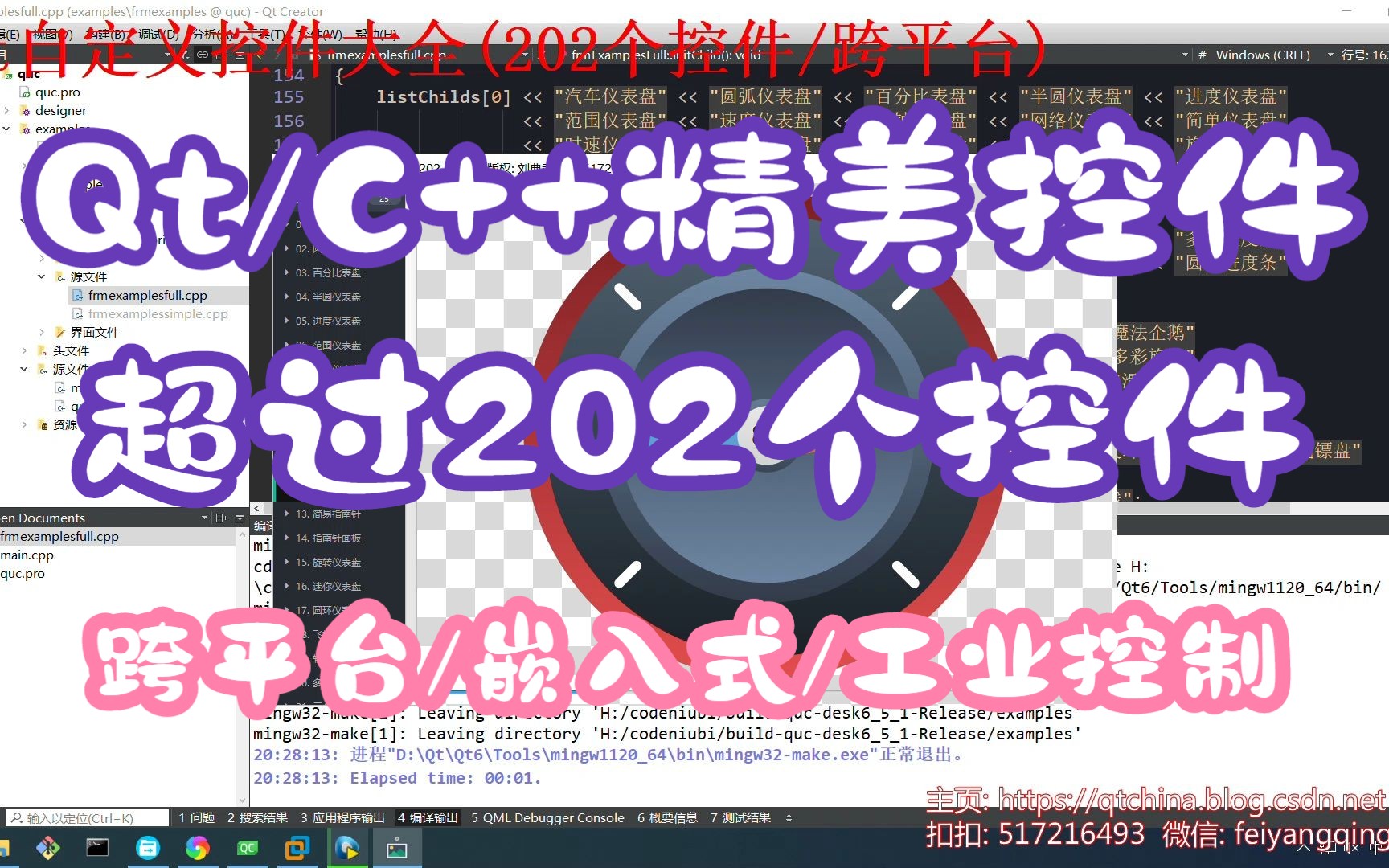Expand the 资源 folder

coord(24,424)
